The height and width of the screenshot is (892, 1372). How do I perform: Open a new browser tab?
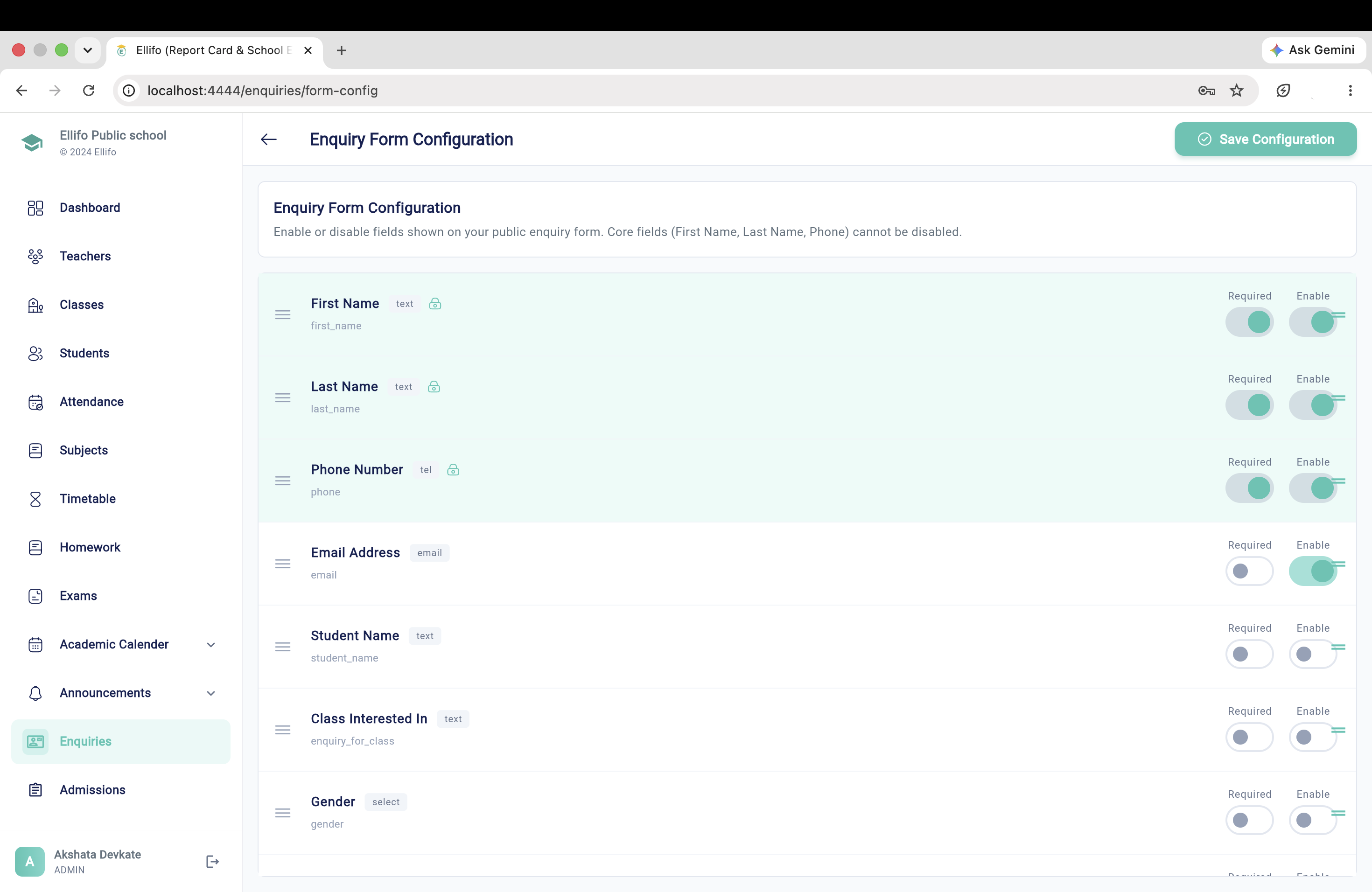341,51
